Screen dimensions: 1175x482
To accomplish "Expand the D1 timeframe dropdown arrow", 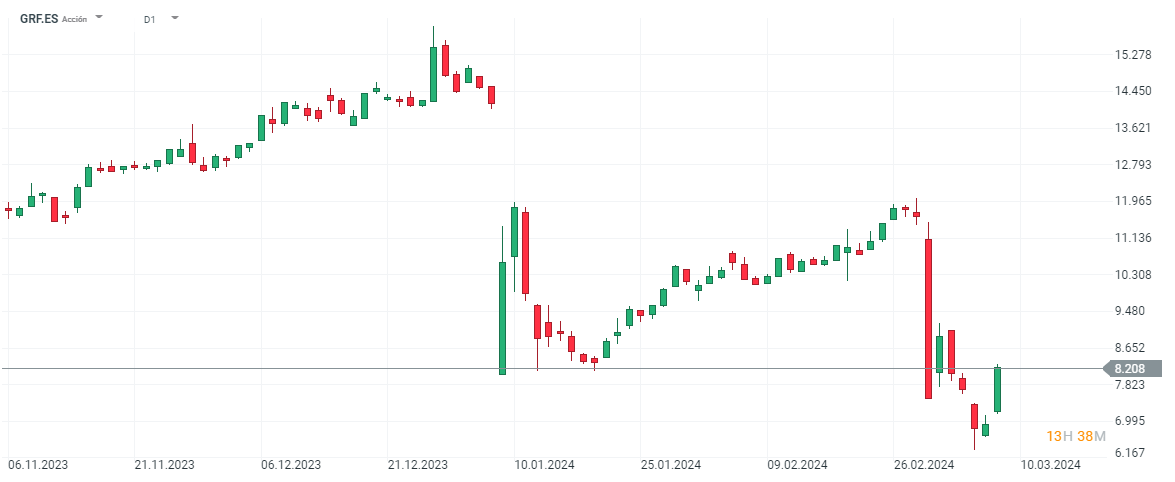I will click(175, 18).
